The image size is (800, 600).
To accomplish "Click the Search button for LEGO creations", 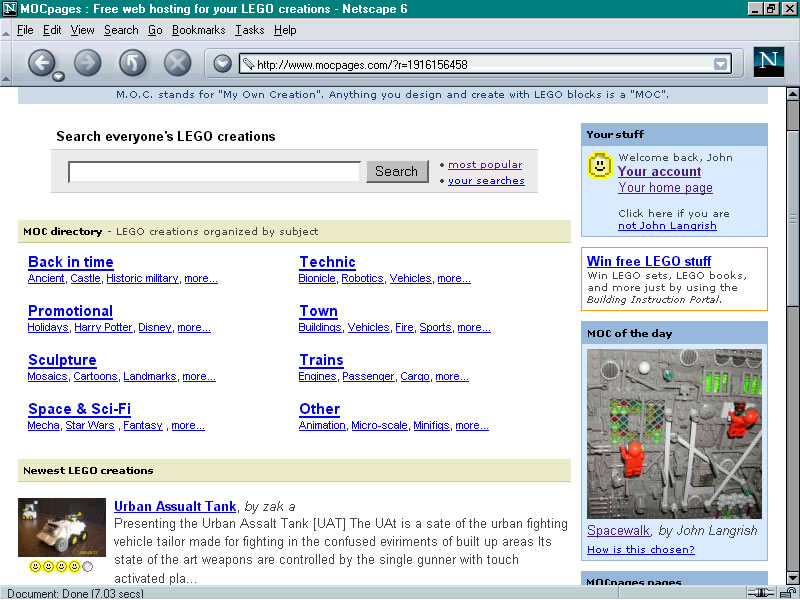I will pyautogui.click(x=397, y=171).
